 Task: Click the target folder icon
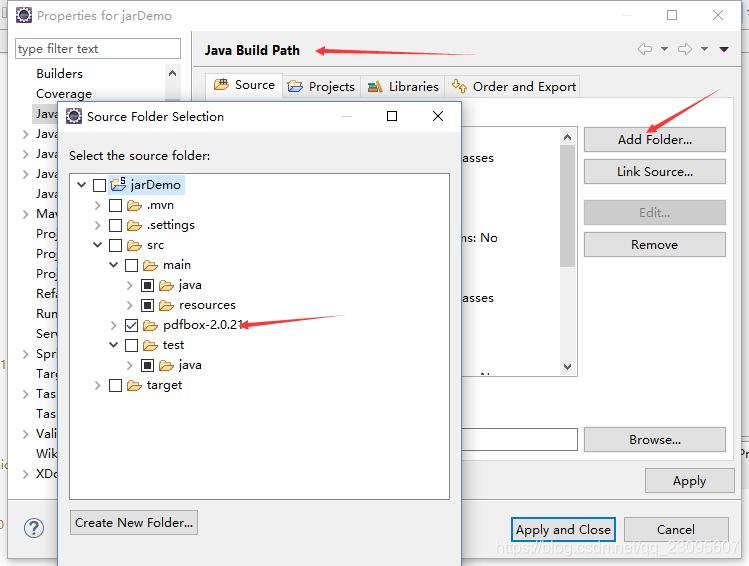click(x=134, y=385)
